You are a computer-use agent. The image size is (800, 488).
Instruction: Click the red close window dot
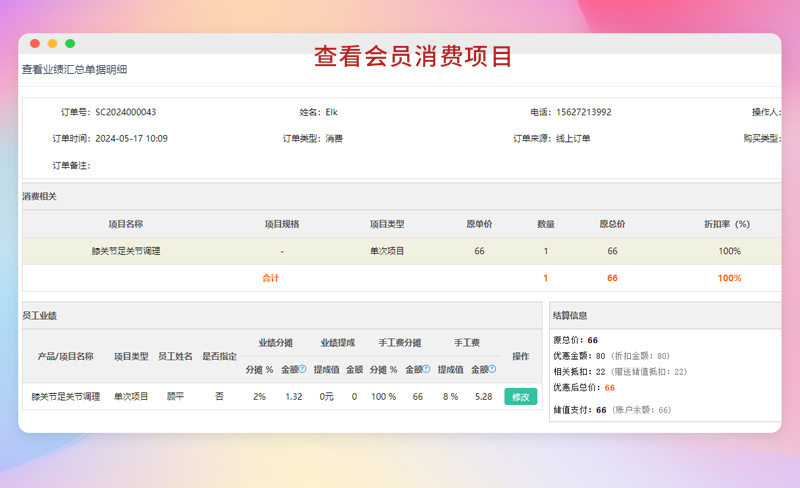pos(35,43)
